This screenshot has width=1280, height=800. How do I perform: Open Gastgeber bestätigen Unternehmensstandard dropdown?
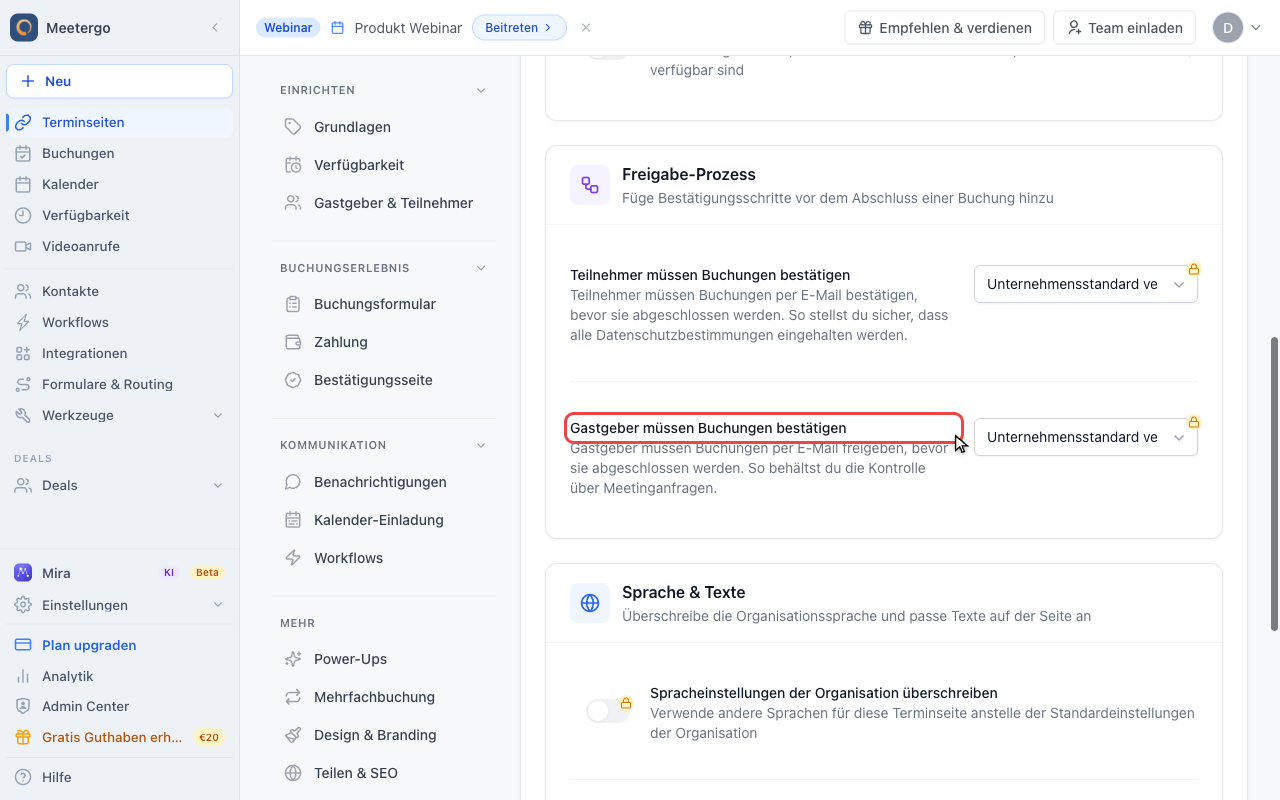click(x=1086, y=437)
